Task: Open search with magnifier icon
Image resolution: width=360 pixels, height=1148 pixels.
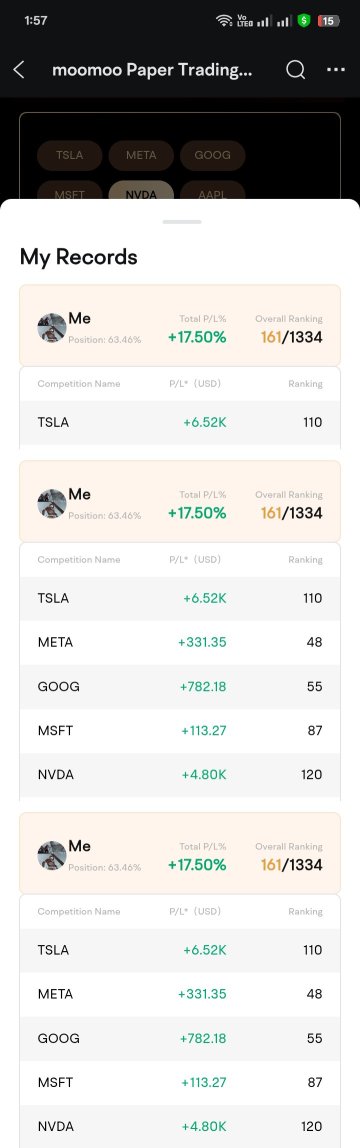Action: point(295,70)
